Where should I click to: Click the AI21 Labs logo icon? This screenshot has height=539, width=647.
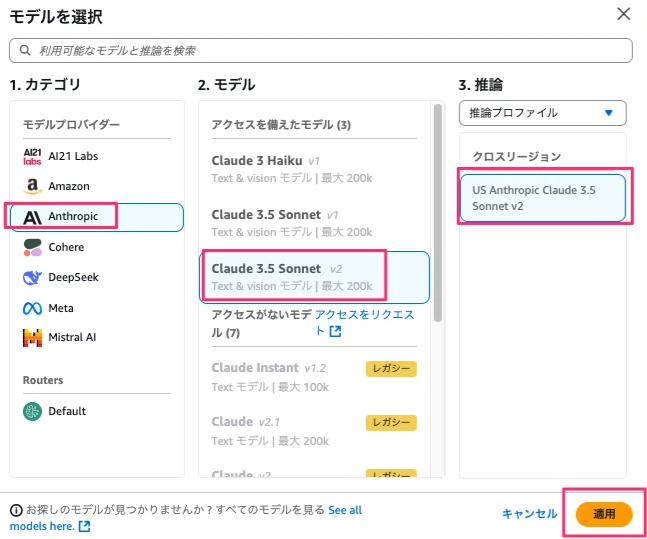(x=32, y=156)
